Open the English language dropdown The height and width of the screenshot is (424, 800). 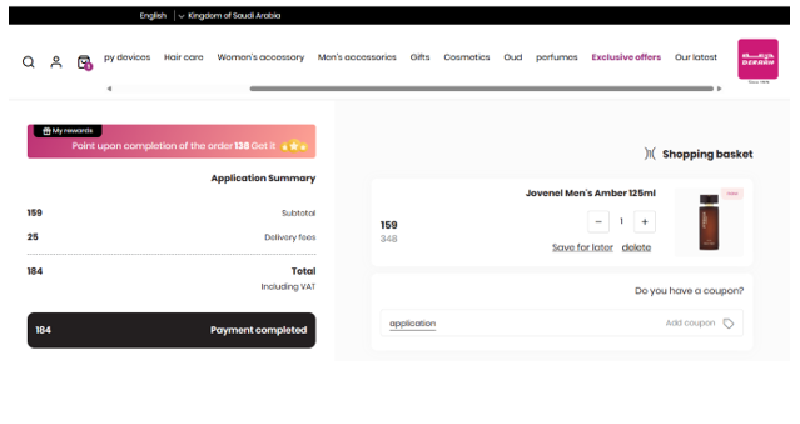(153, 16)
